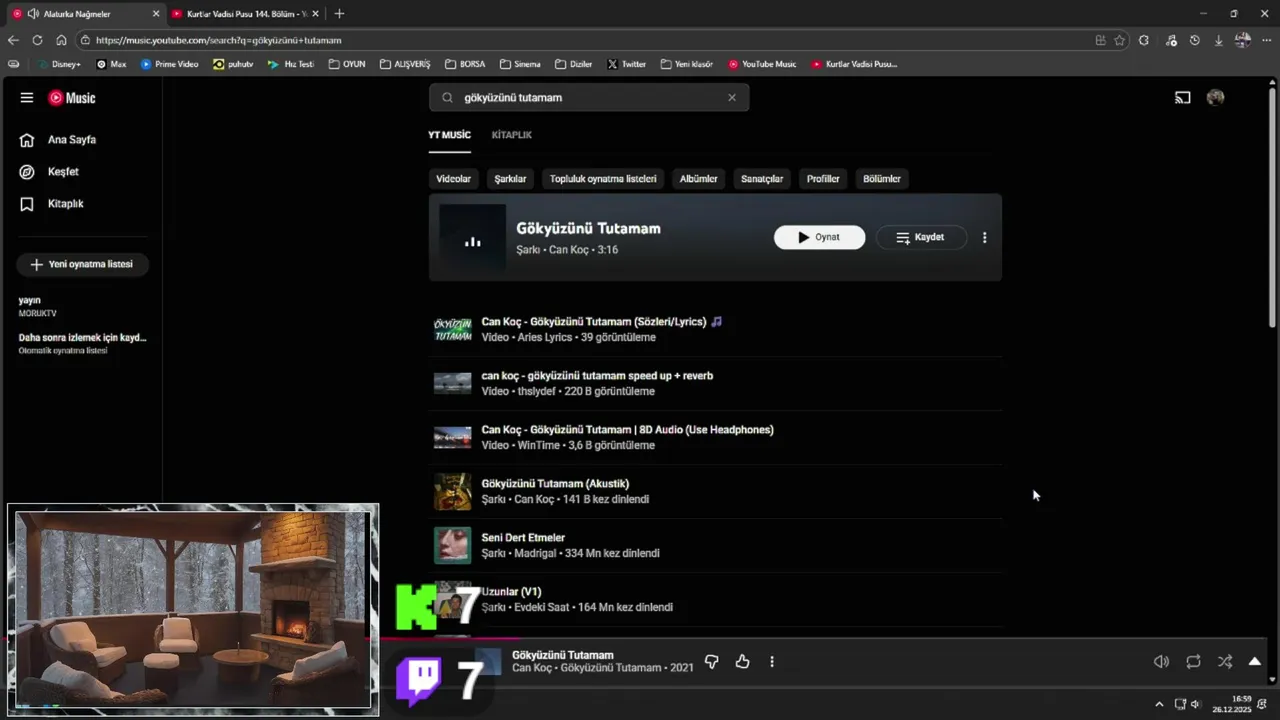Select the Alaturka Nağmeler browser tab

tap(85, 14)
